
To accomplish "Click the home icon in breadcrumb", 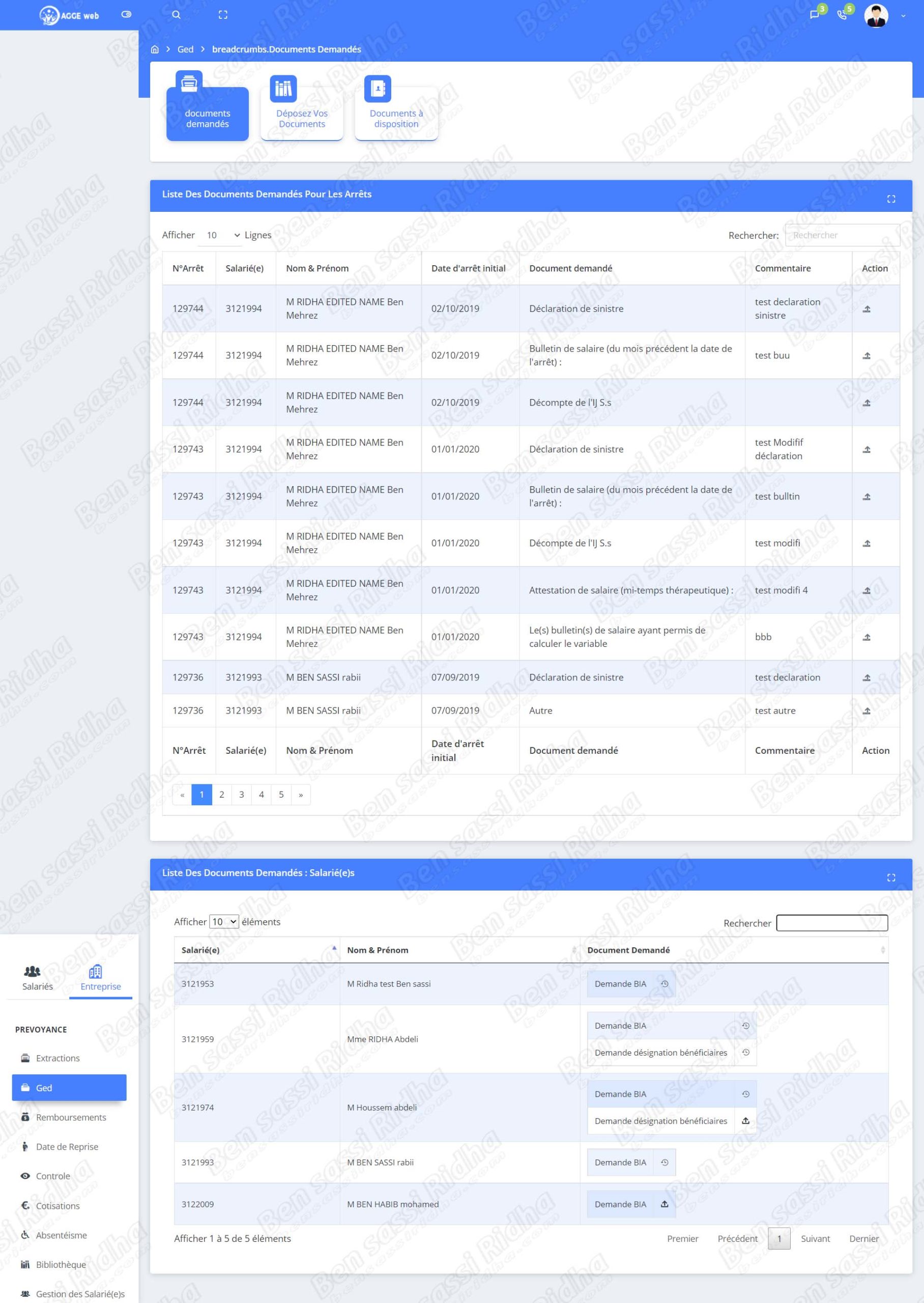I will (x=155, y=49).
